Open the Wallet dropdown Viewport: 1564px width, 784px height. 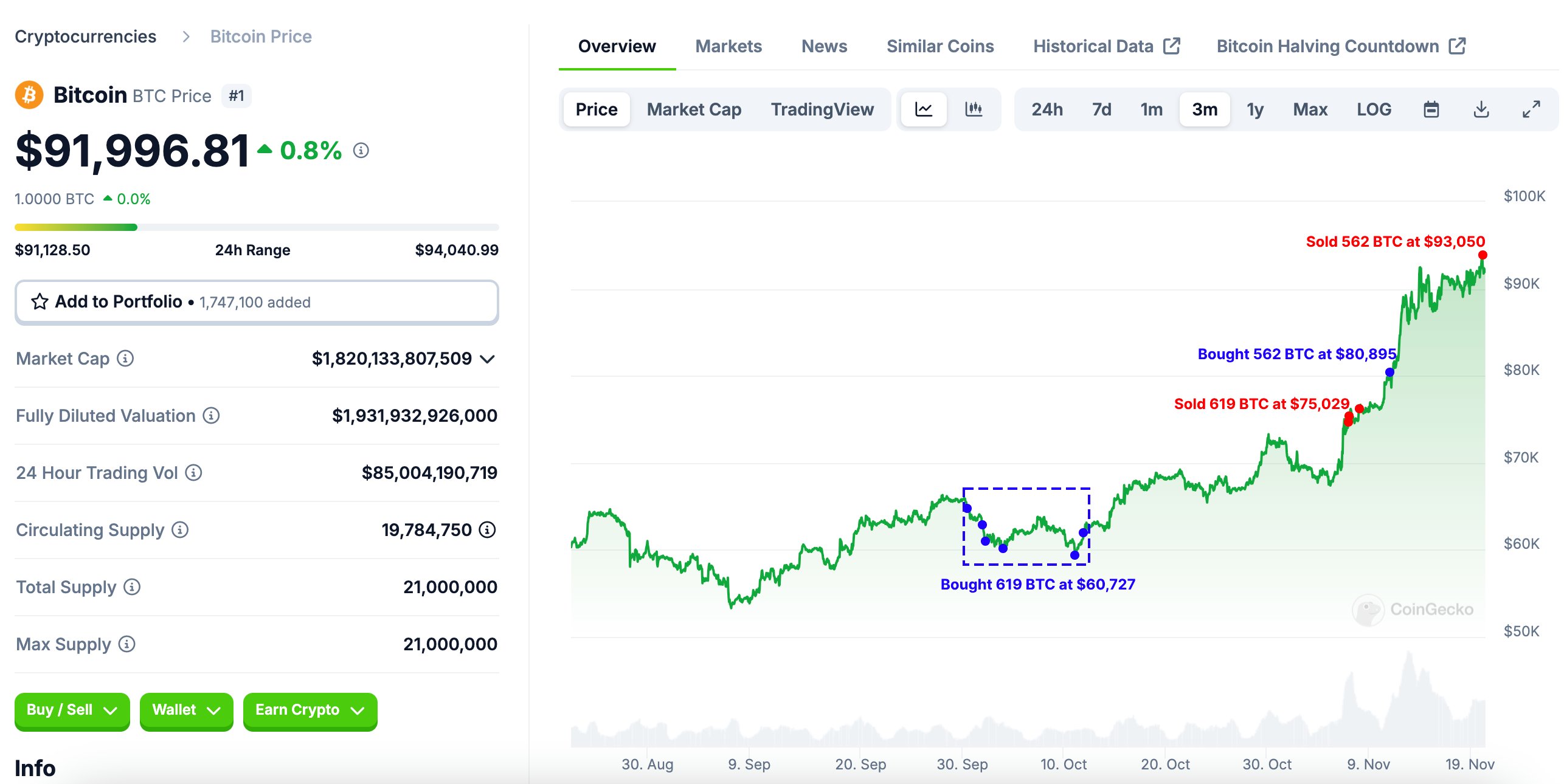(x=186, y=710)
